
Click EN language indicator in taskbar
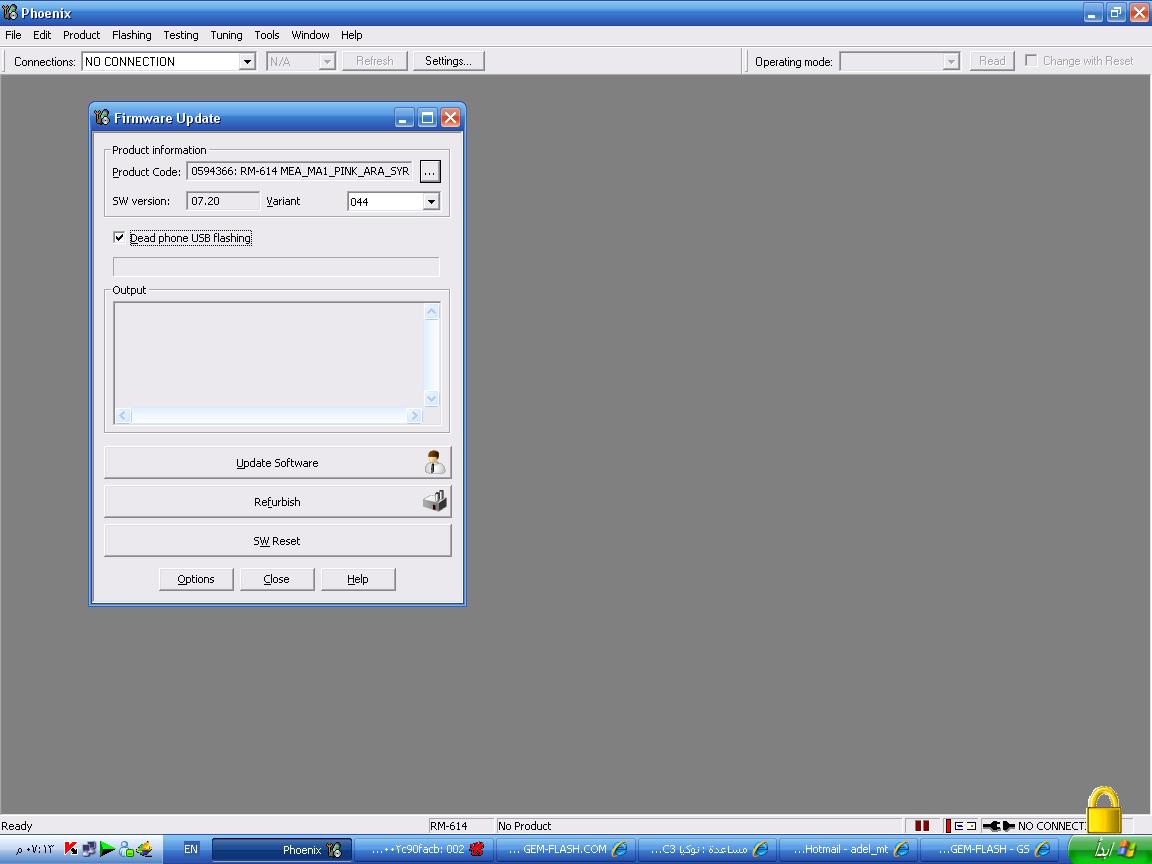191,849
